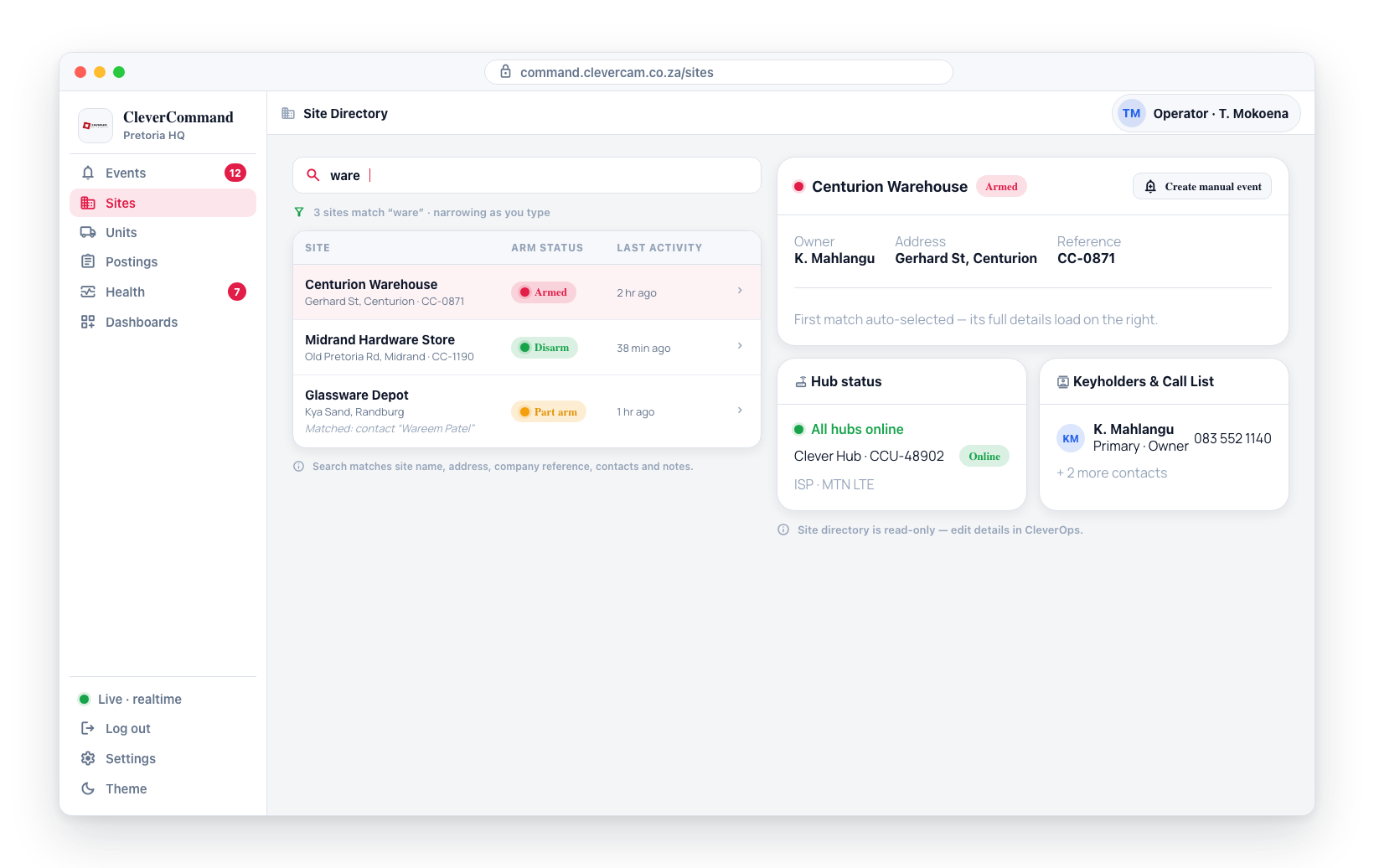Click the Armed status pill in table
This screenshot has height=868, width=1374.
(544, 292)
